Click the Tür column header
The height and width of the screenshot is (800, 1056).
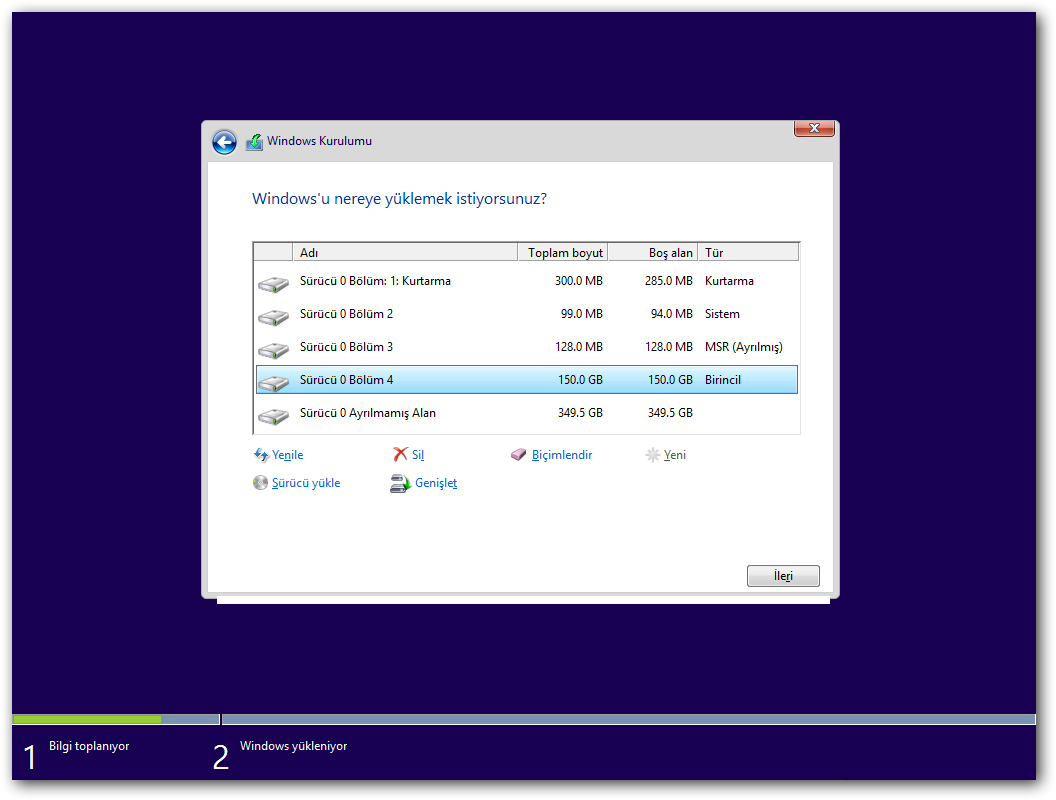714,252
